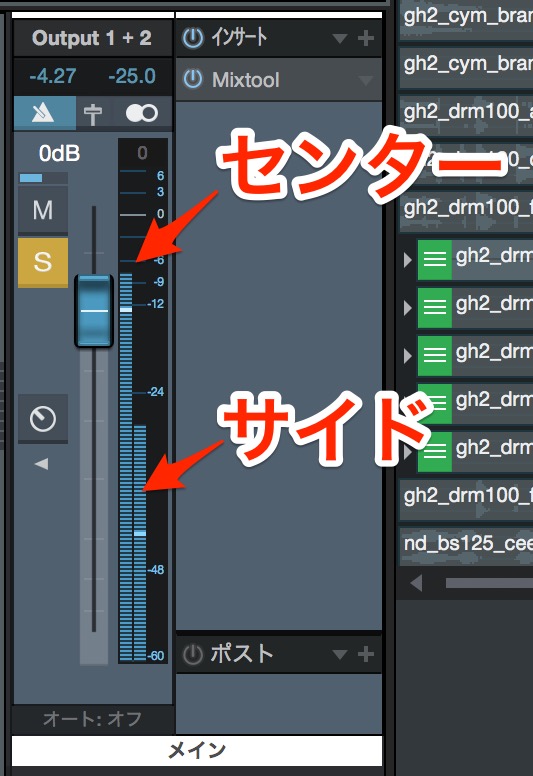Viewport: 533px width, 776px height.
Task: Toggle the ポスト power button
Action: [193, 654]
